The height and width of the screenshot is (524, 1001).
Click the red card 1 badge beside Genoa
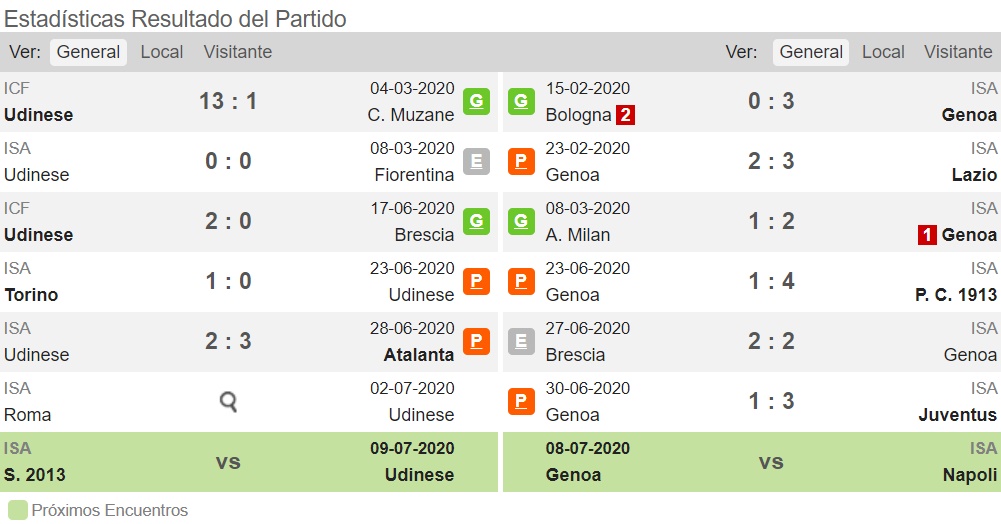coord(927,235)
